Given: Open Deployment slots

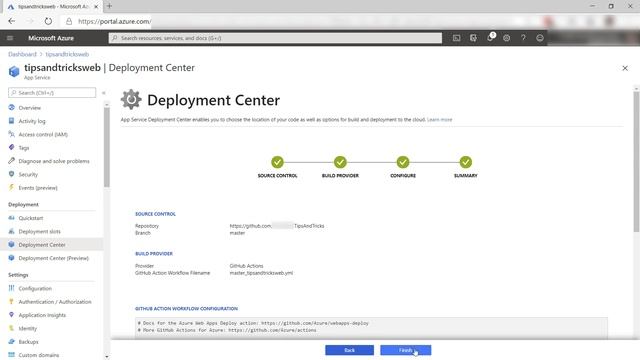Looking at the screenshot, I should tap(39, 231).
